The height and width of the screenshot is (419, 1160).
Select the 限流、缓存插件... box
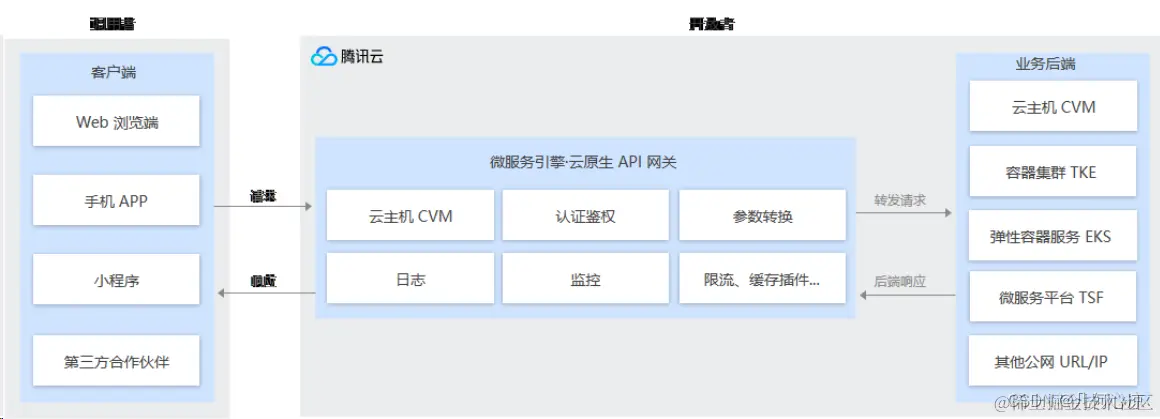[x=762, y=278]
